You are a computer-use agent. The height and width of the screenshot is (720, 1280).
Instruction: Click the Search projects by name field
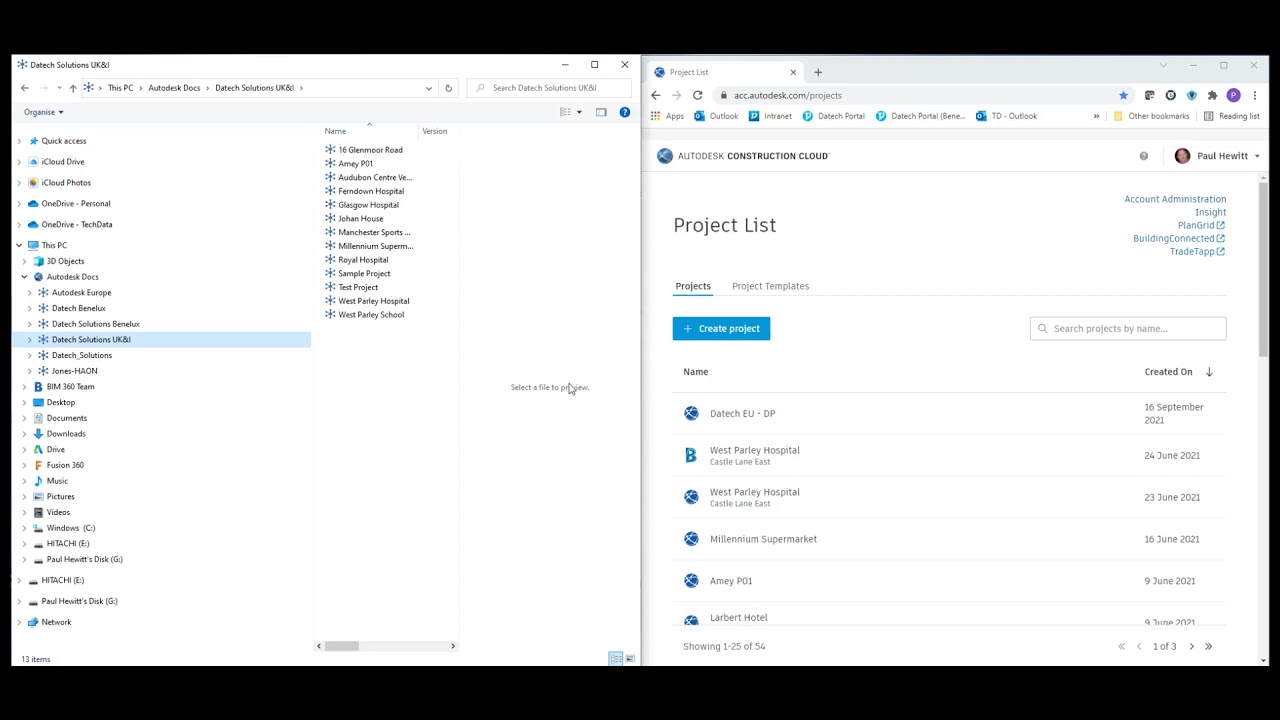click(1128, 329)
